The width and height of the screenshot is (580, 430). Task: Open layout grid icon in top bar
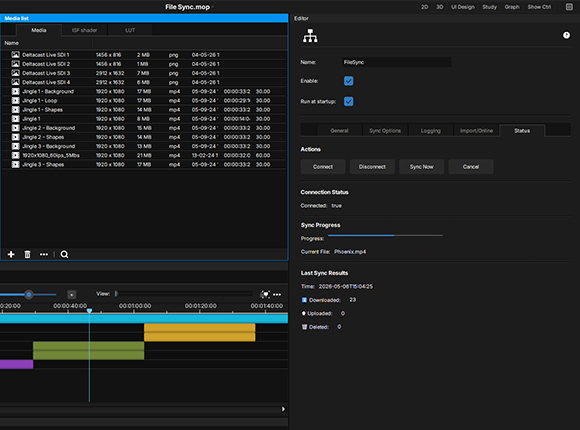click(569, 7)
